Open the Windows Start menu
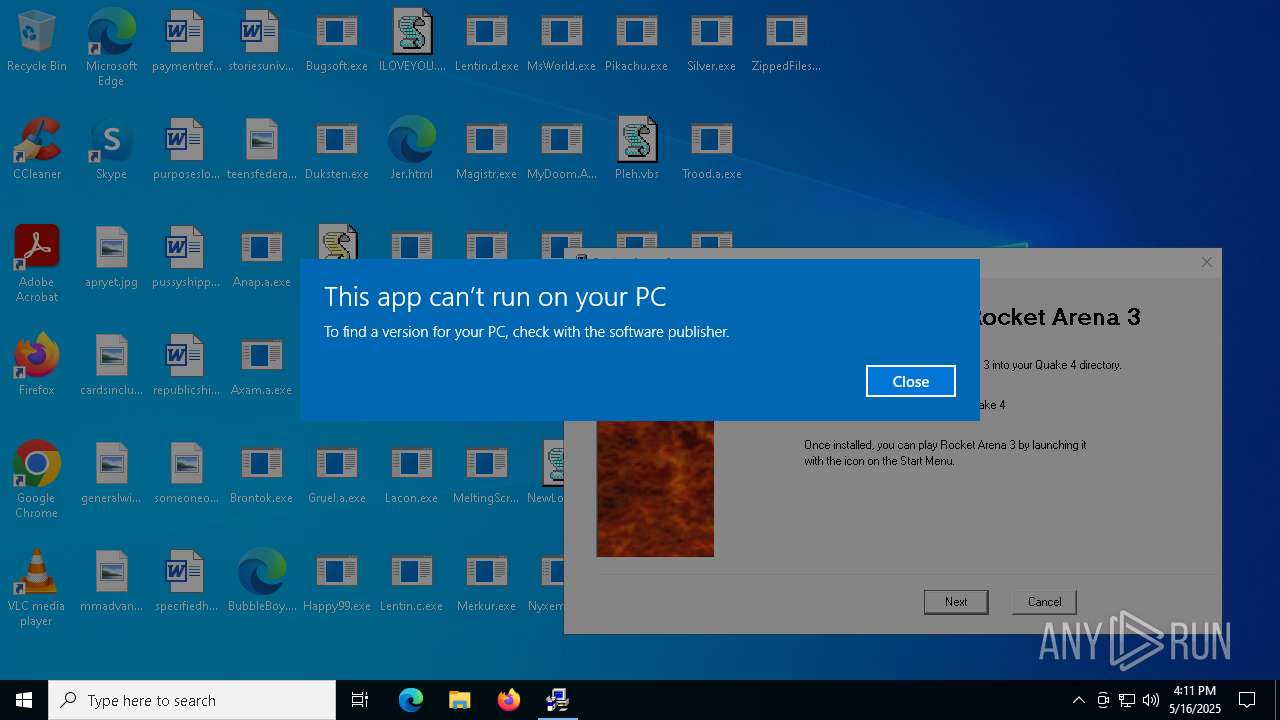Viewport: 1280px width, 720px height. (x=24, y=700)
